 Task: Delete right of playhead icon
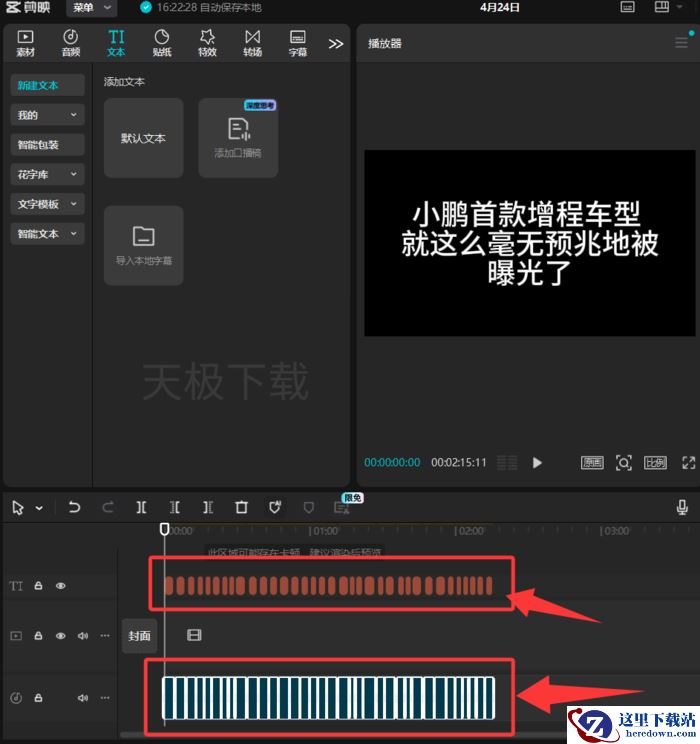[x=208, y=508]
